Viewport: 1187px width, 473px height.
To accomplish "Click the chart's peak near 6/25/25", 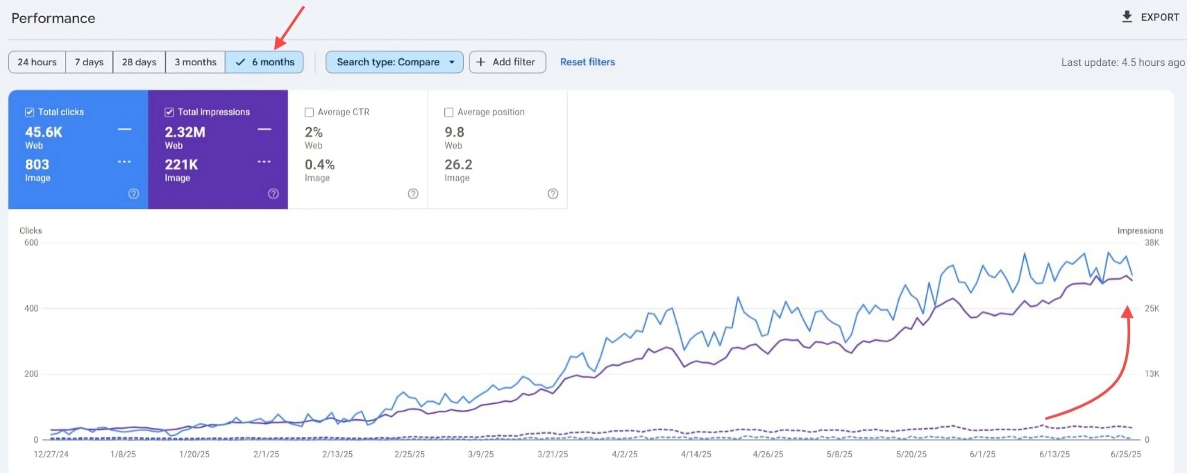I will click(x=1108, y=253).
